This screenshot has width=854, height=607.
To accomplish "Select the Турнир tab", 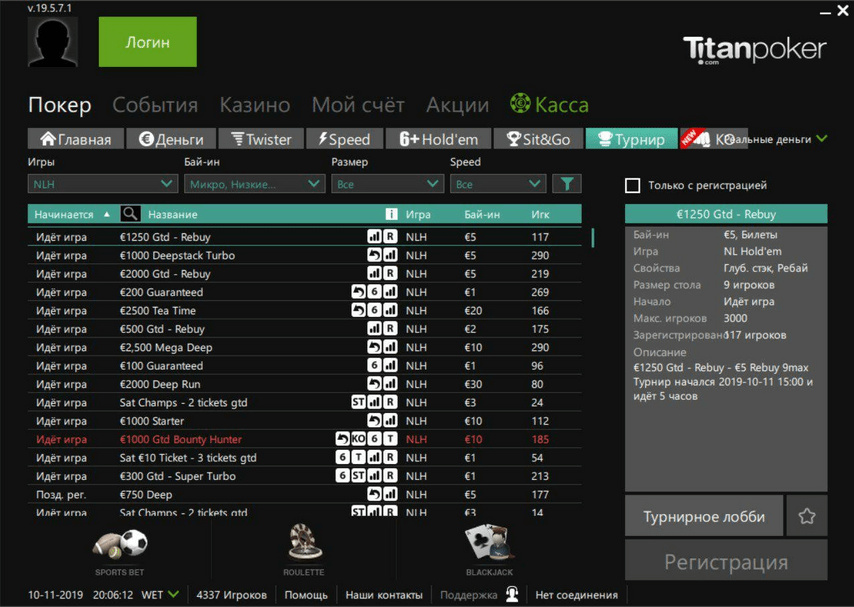I will (631, 139).
